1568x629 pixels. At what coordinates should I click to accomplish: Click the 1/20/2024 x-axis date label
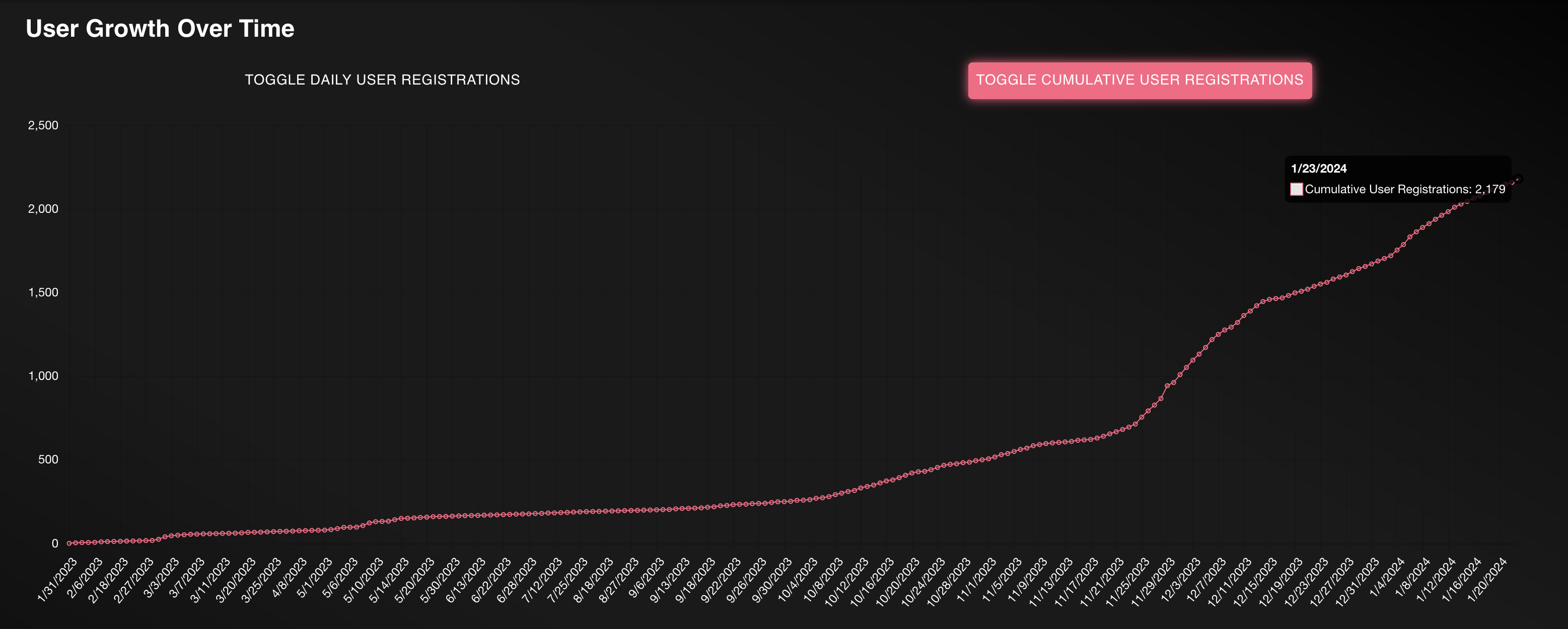tap(1487, 579)
